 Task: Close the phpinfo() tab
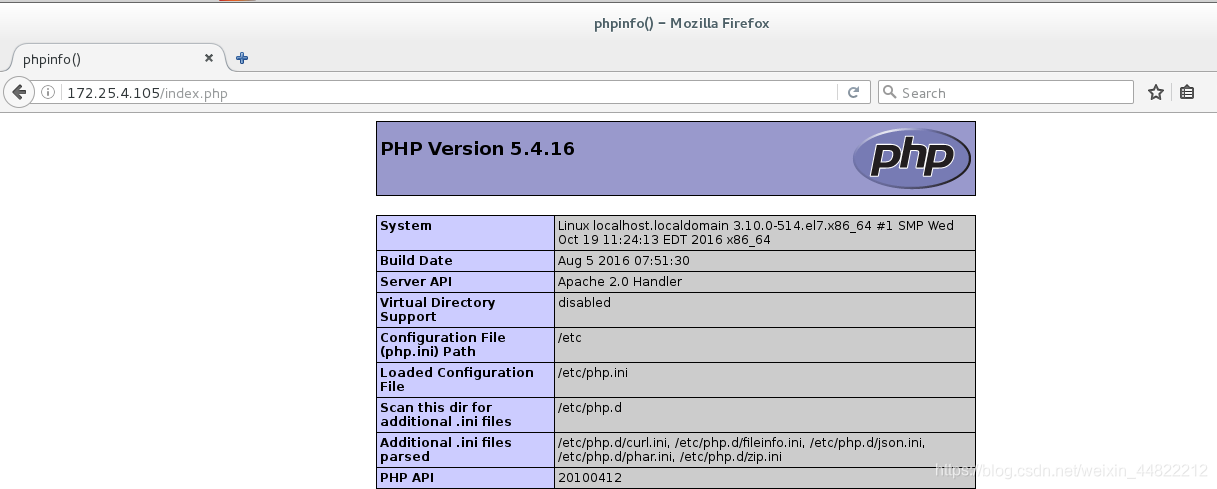click(x=209, y=58)
